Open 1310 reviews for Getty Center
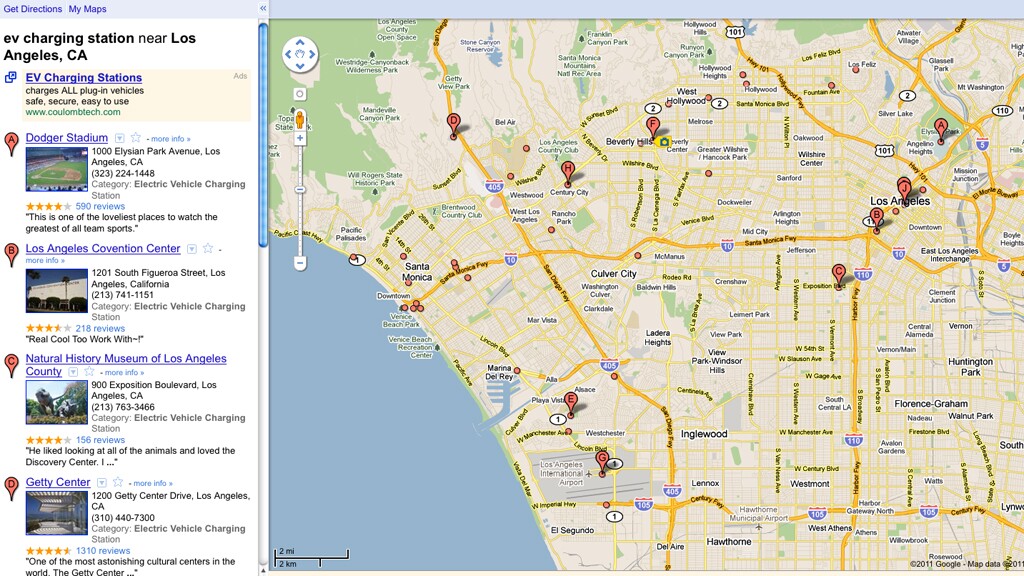The width and height of the screenshot is (1024, 576). (103, 551)
